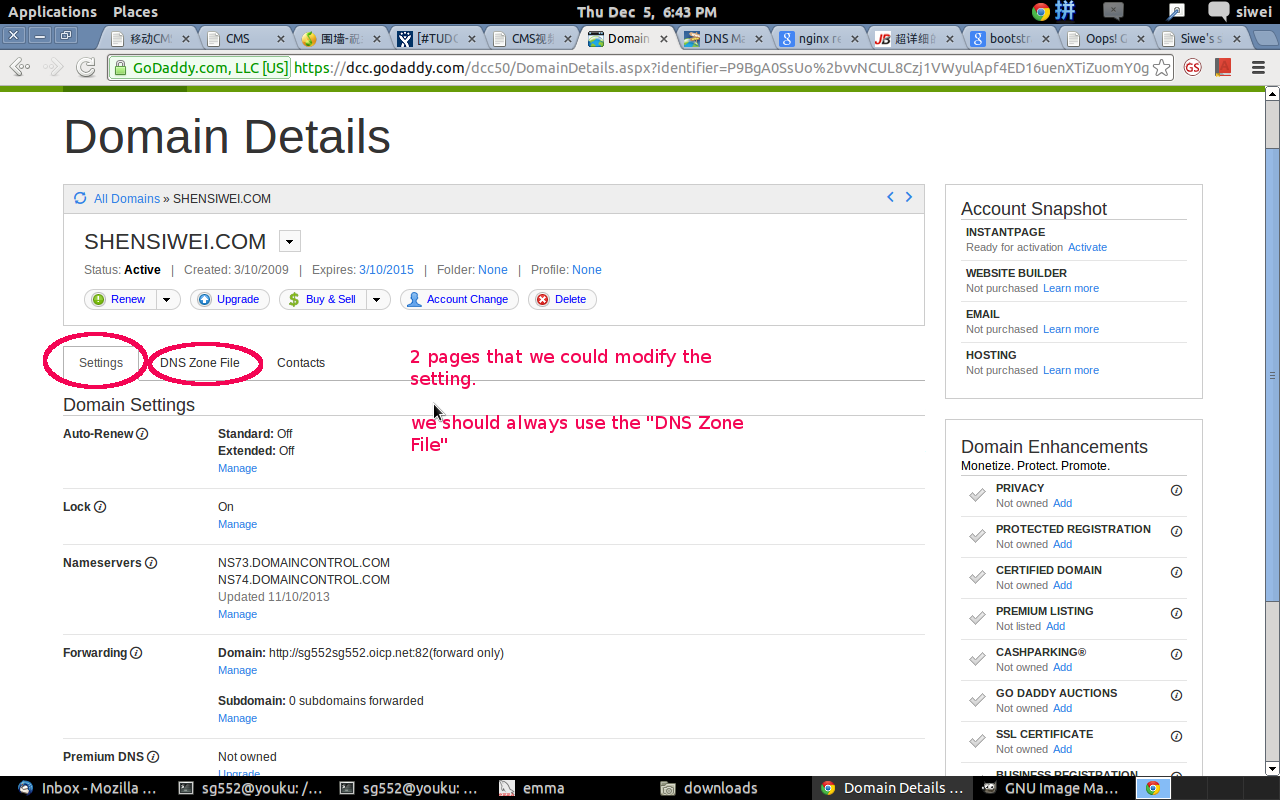Open the Applications menu
This screenshot has height=800, width=1280.
click(52, 12)
